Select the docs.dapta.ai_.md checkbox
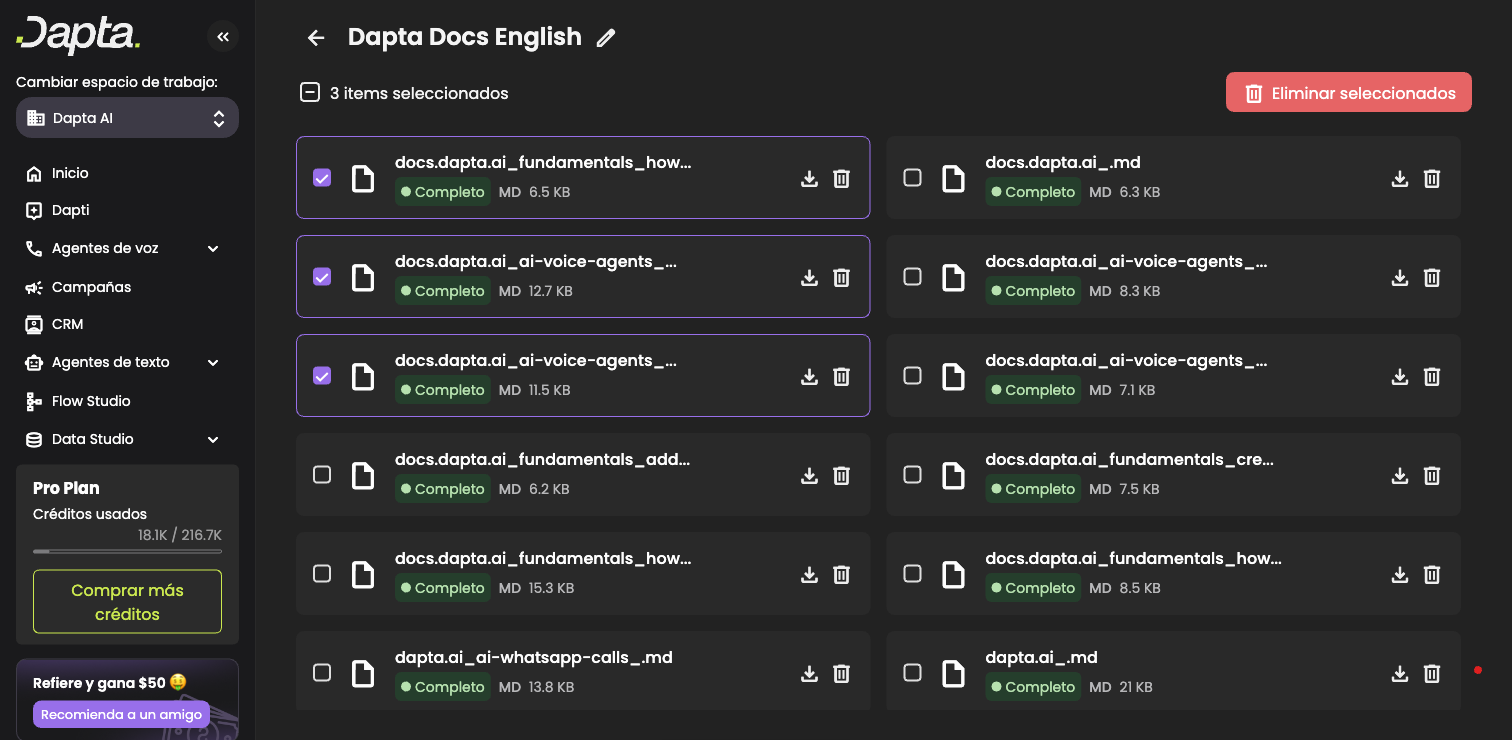Viewport: 1512px width, 740px height. pos(912,178)
